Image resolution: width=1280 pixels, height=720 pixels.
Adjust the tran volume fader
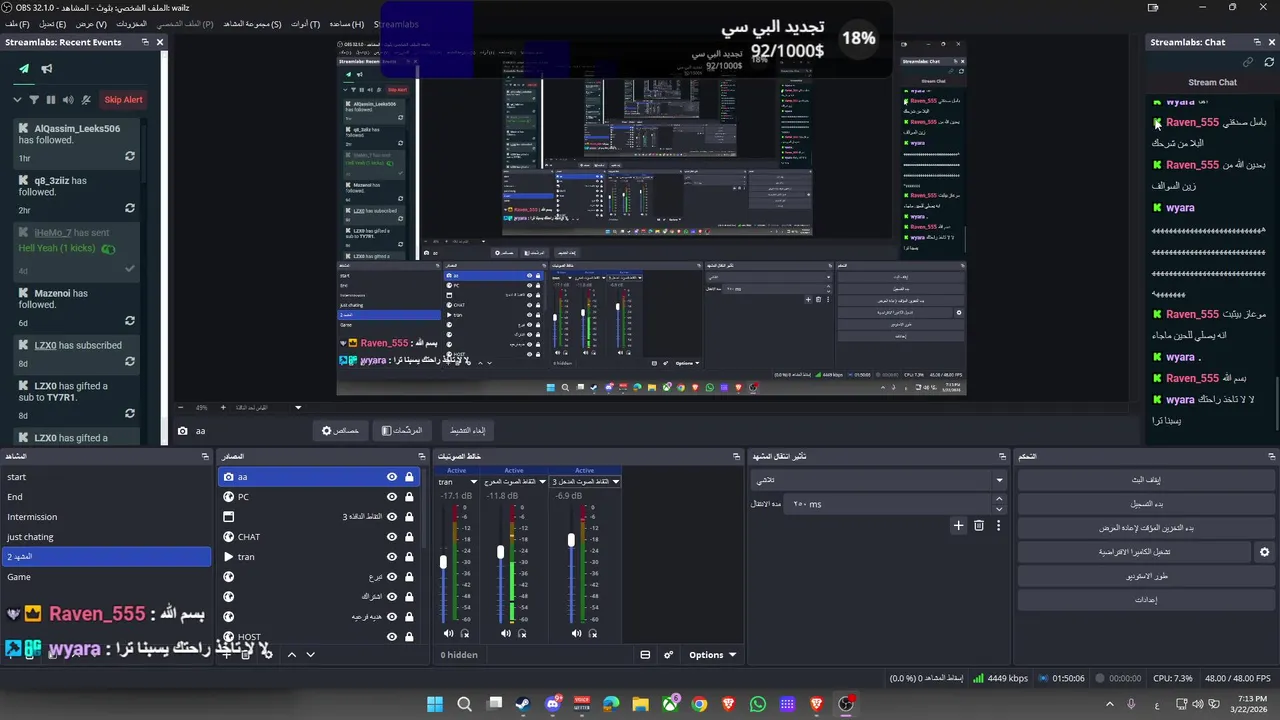[443, 562]
